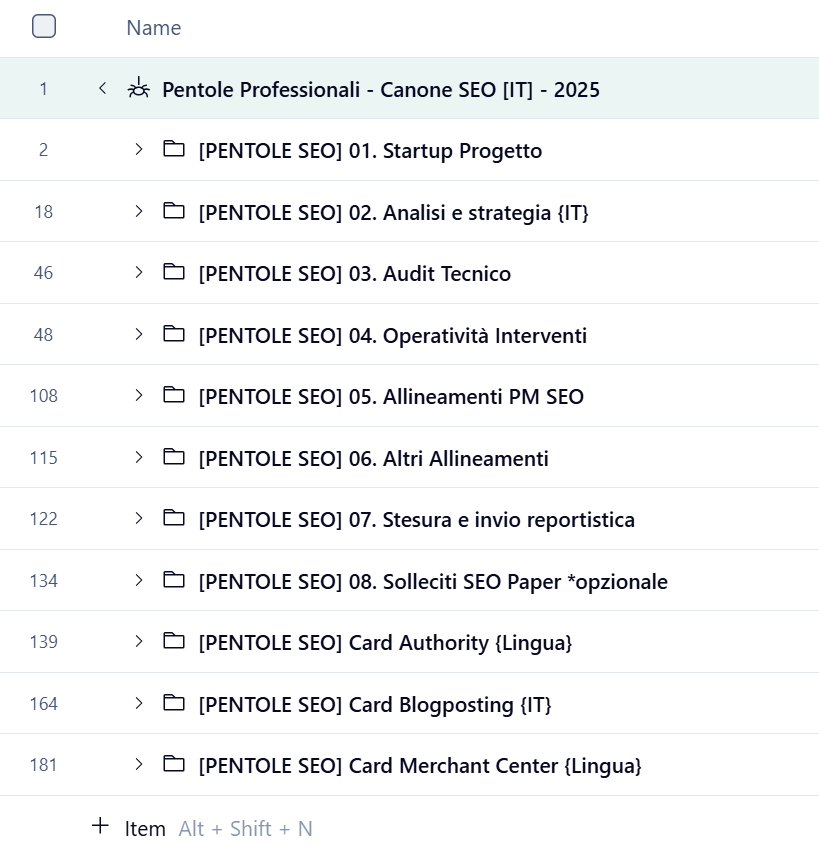The width and height of the screenshot is (819, 847).
Task: Click the project icon beside Pentole Professionali
Action: tap(139, 89)
